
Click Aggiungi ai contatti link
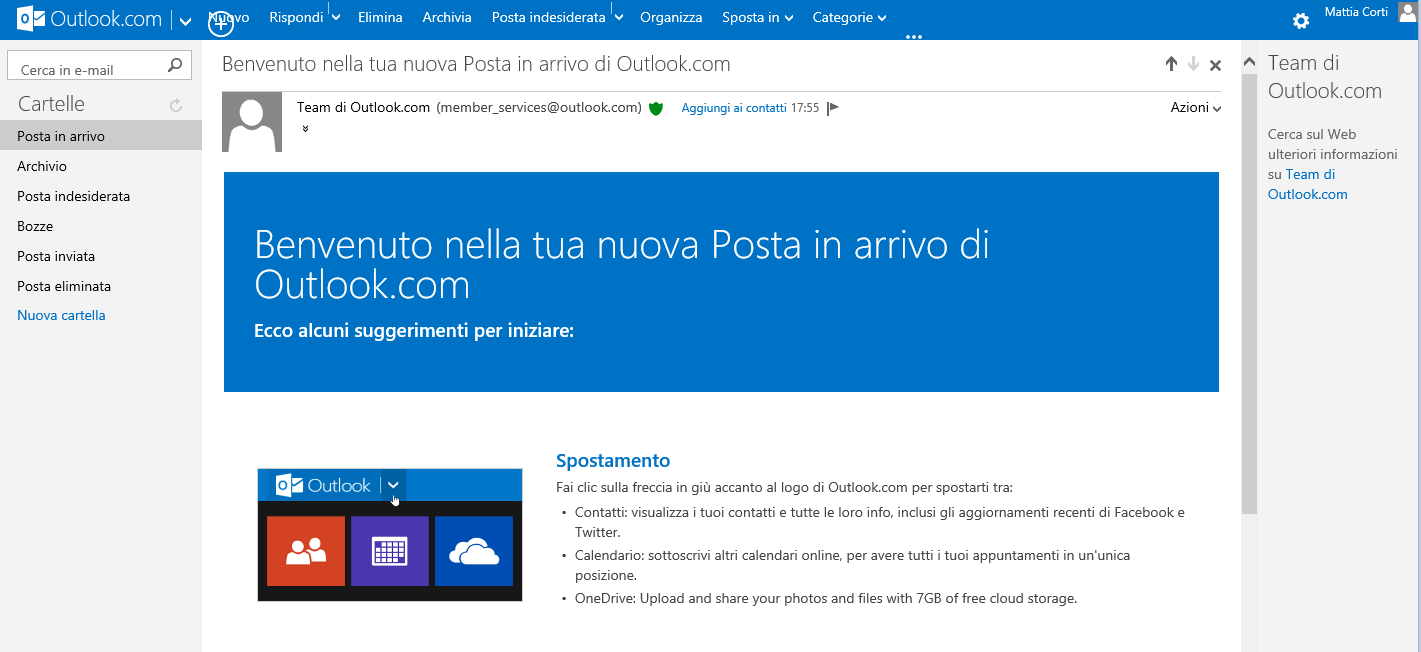734,108
